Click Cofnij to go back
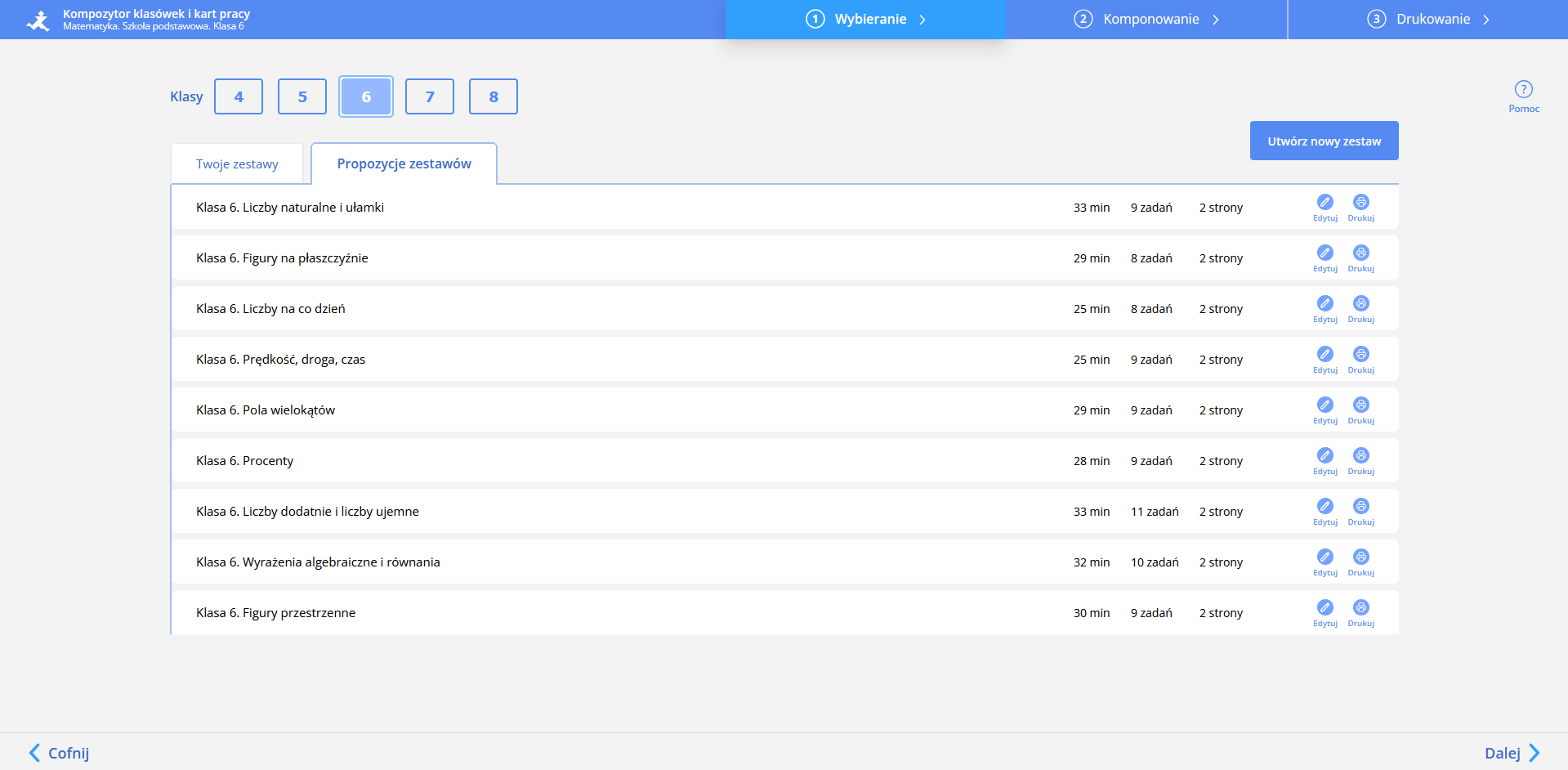The image size is (1568, 770). pyautogui.click(x=59, y=753)
